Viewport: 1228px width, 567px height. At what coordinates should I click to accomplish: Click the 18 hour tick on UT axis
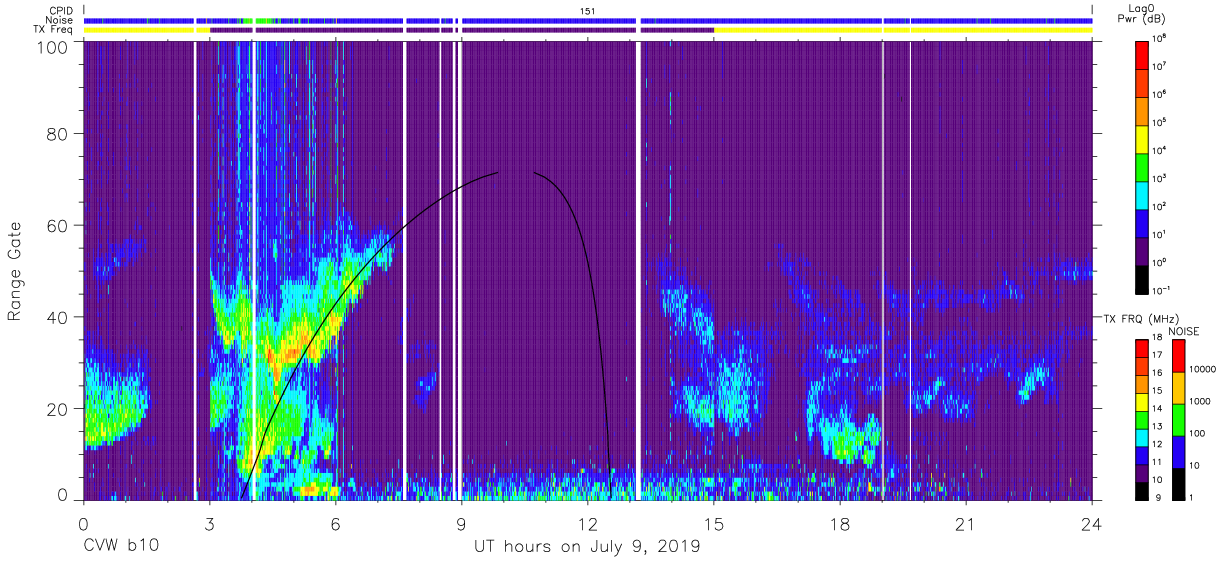pos(840,524)
